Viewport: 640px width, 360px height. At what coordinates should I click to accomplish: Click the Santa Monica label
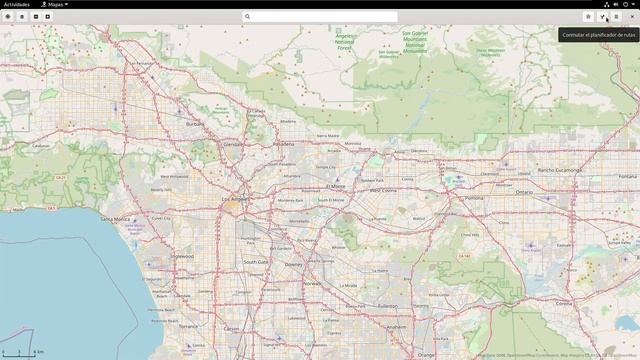click(x=115, y=219)
